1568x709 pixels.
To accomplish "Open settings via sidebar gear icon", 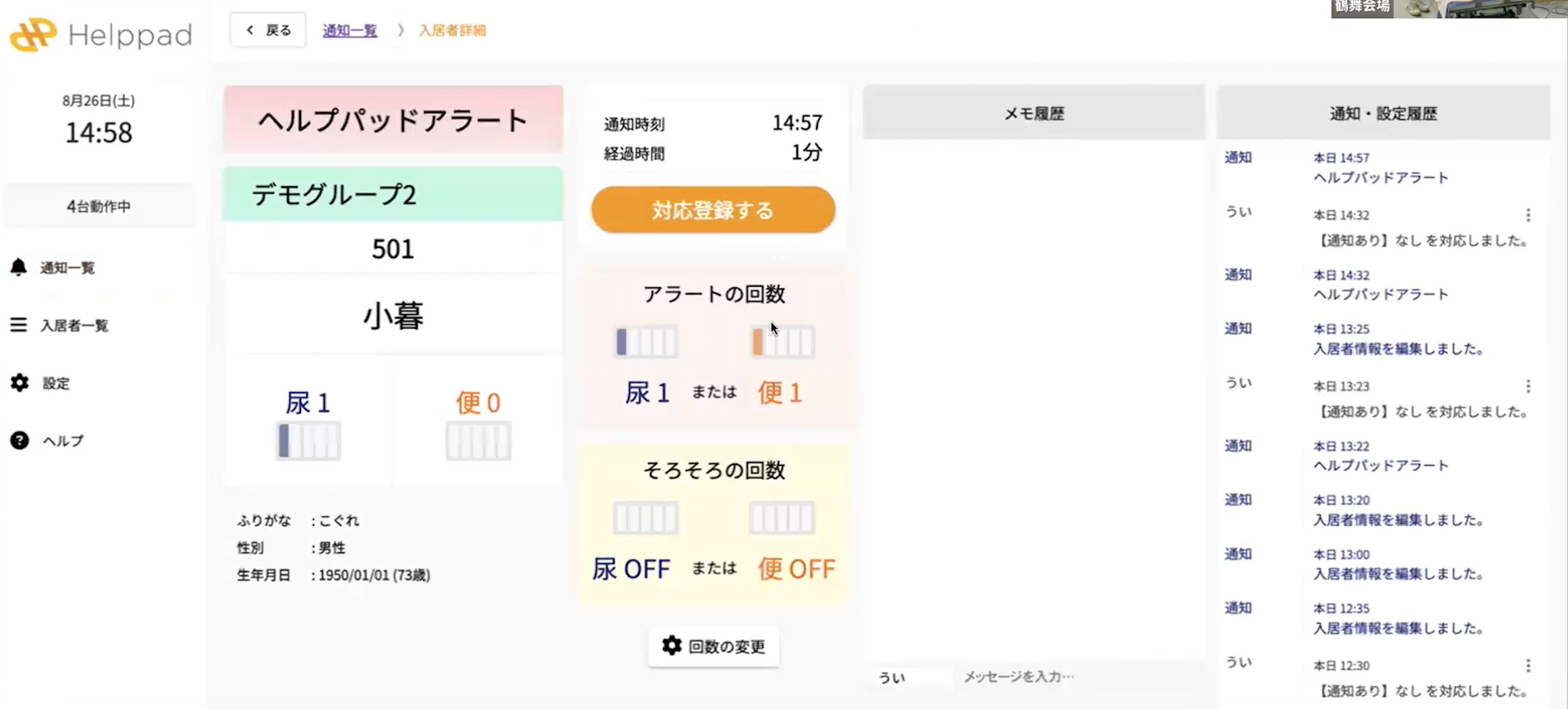I will pyautogui.click(x=20, y=383).
